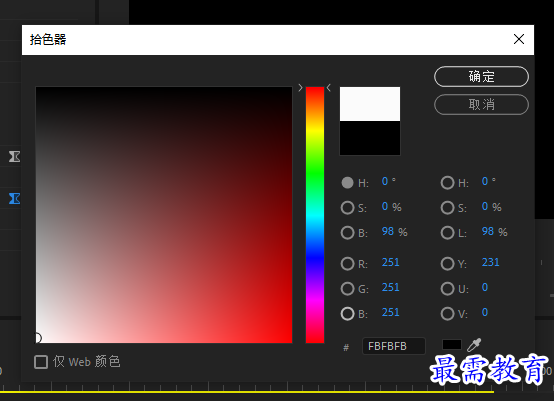Select the U radio button
This screenshot has height=401, width=554.
pyautogui.click(x=447, y=289)
